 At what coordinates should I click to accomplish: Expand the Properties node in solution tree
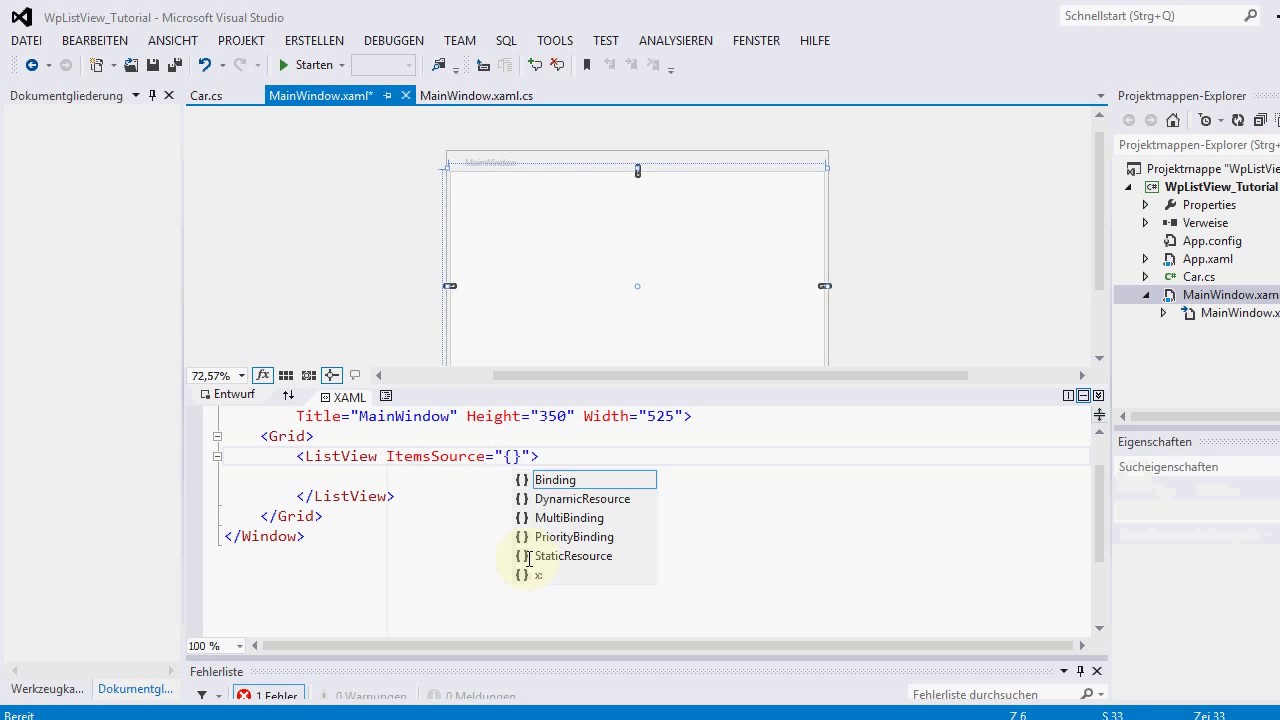click(x=1145, y=205)
